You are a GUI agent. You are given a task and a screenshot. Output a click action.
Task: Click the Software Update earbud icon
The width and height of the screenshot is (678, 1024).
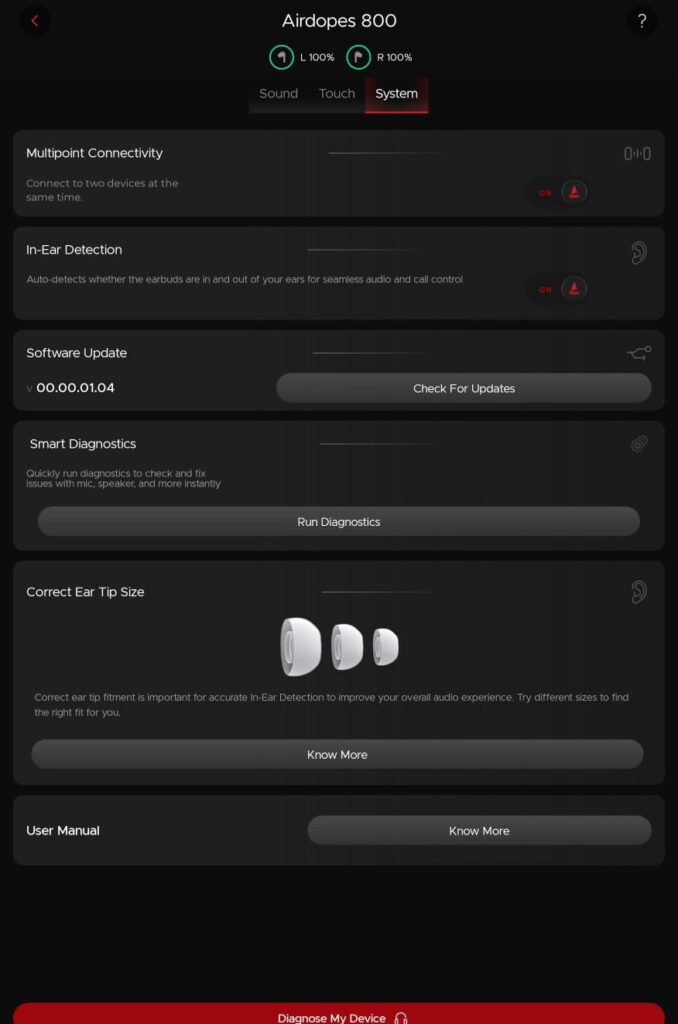(637, 352)
